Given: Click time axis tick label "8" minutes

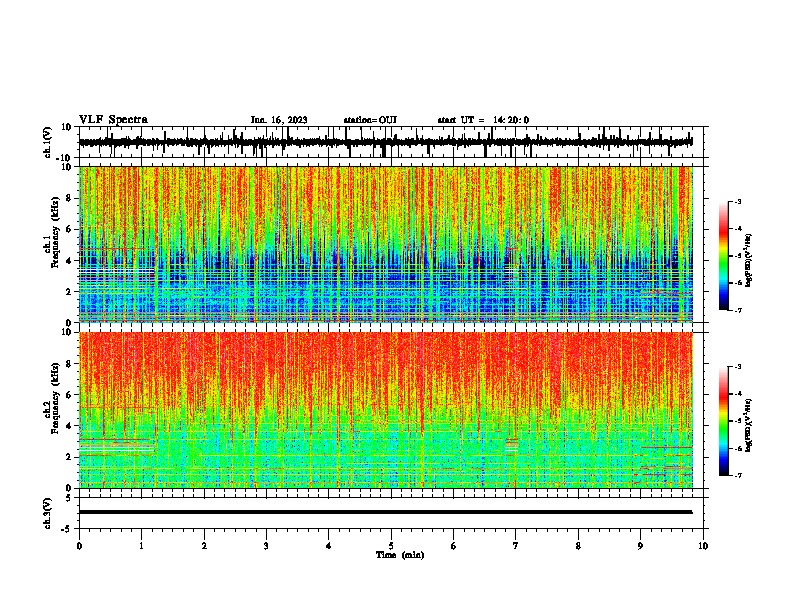Looking at the screenshot, I should [578, 546].
